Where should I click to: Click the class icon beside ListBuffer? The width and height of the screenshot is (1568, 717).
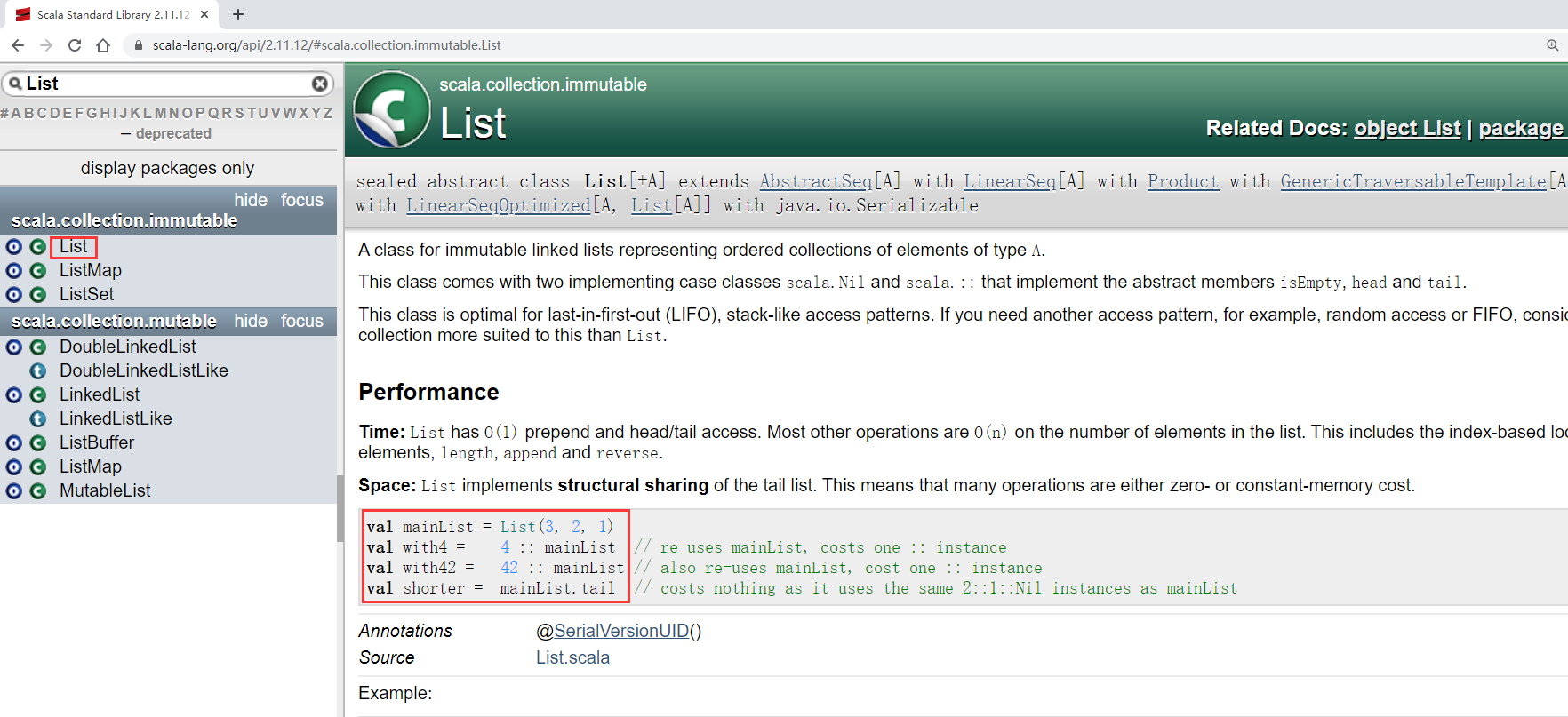tap(37, 443)
